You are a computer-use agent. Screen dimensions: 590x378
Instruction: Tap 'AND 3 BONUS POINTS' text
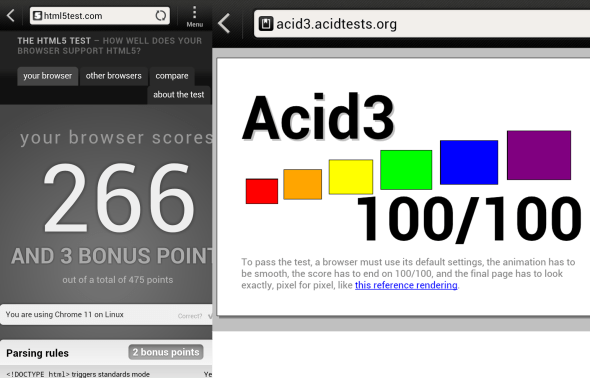pos(112,256)
